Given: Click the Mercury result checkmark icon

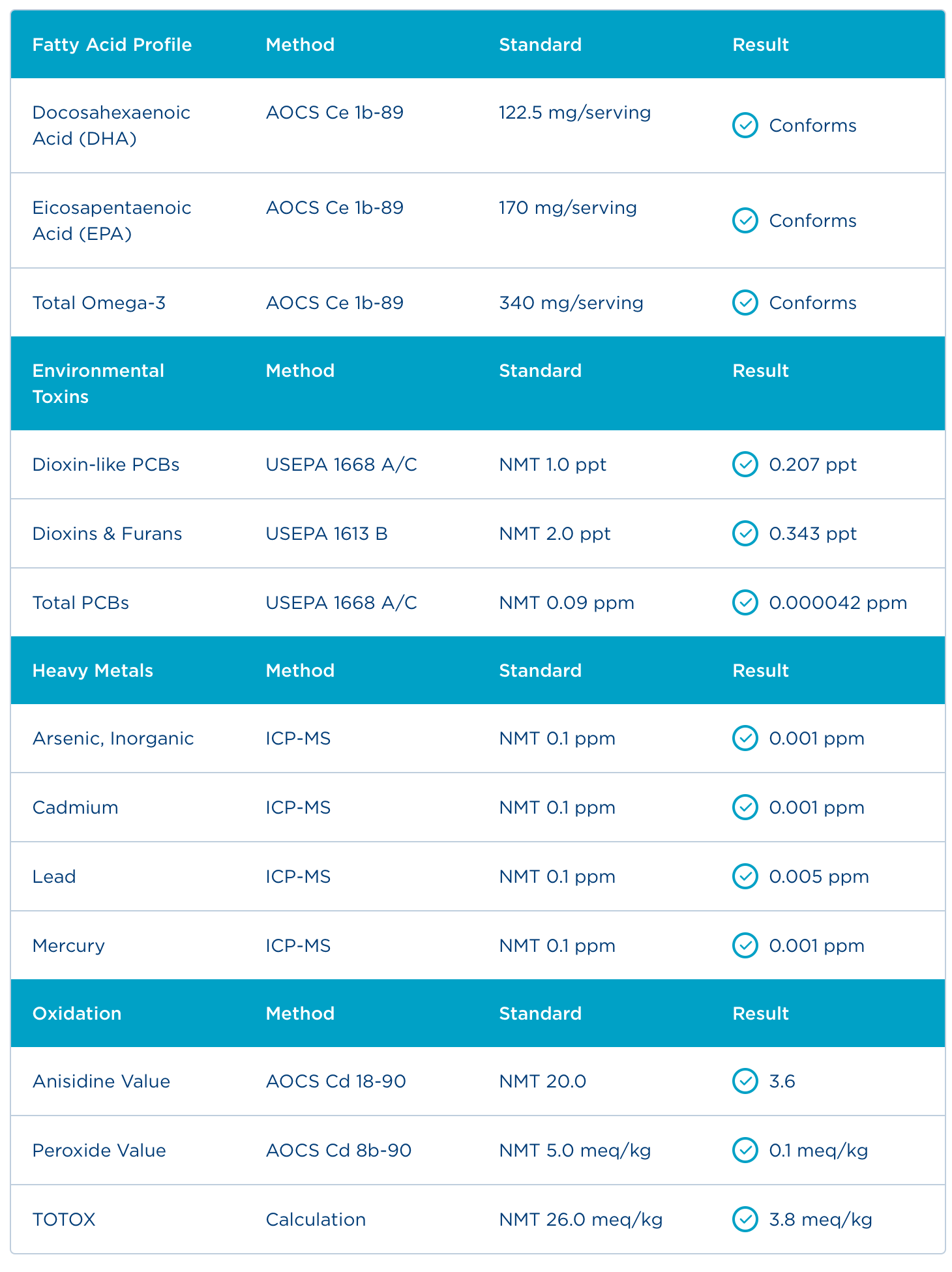Looking at the screenshot, I should [745, 946].
